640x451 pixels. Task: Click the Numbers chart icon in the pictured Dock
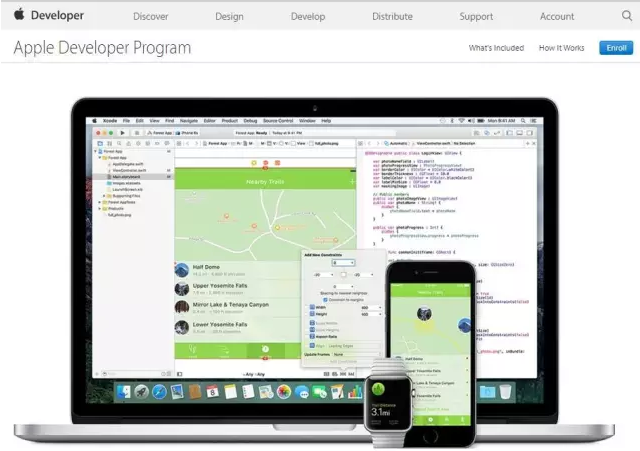click(355, 392)
